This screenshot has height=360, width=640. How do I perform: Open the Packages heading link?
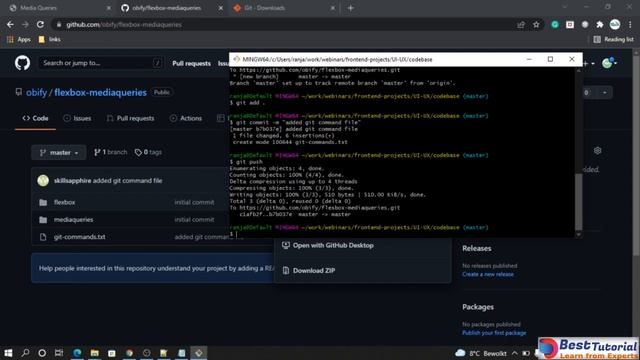pos(478,307)
